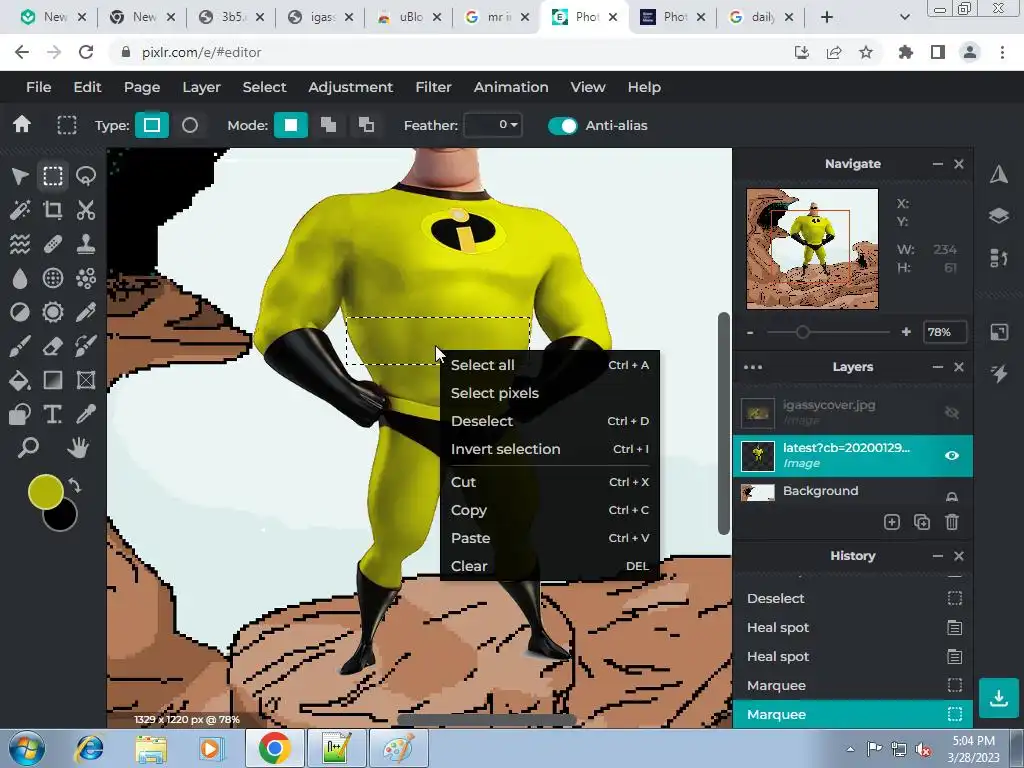
Task: Select the Blur droplet tool
Action: pyautogui.click(x=20, y=278)
